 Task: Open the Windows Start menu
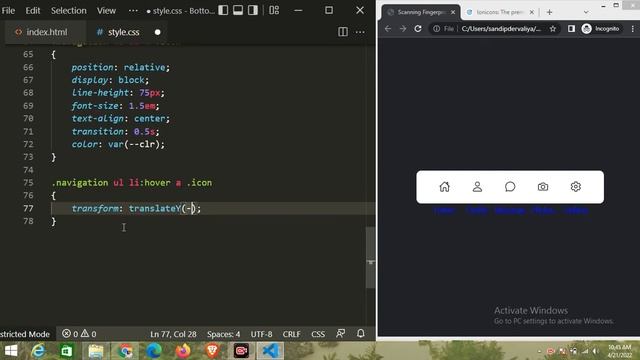click(x=11, y=351)
